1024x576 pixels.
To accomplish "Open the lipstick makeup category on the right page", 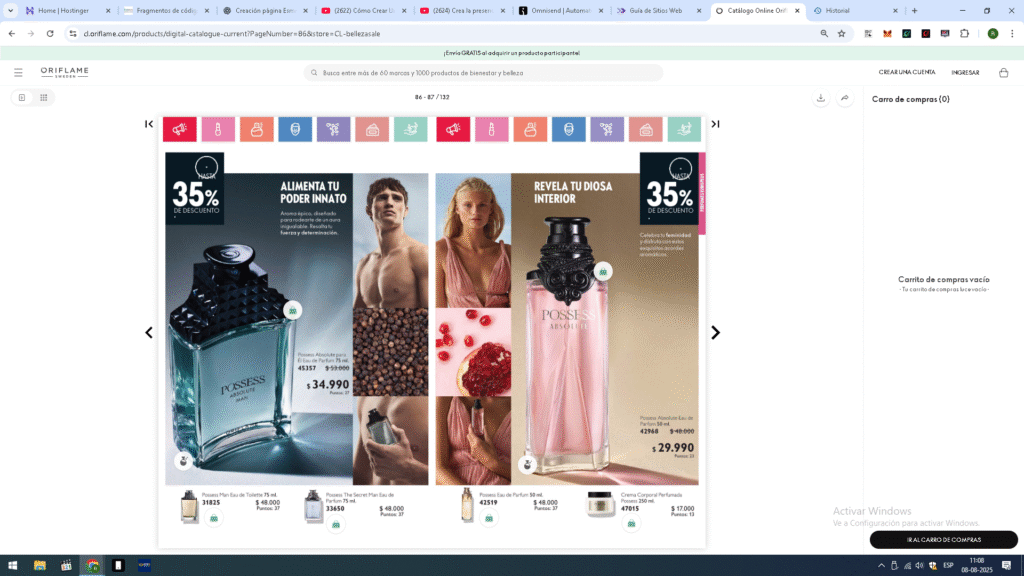I will coord(492,129).
